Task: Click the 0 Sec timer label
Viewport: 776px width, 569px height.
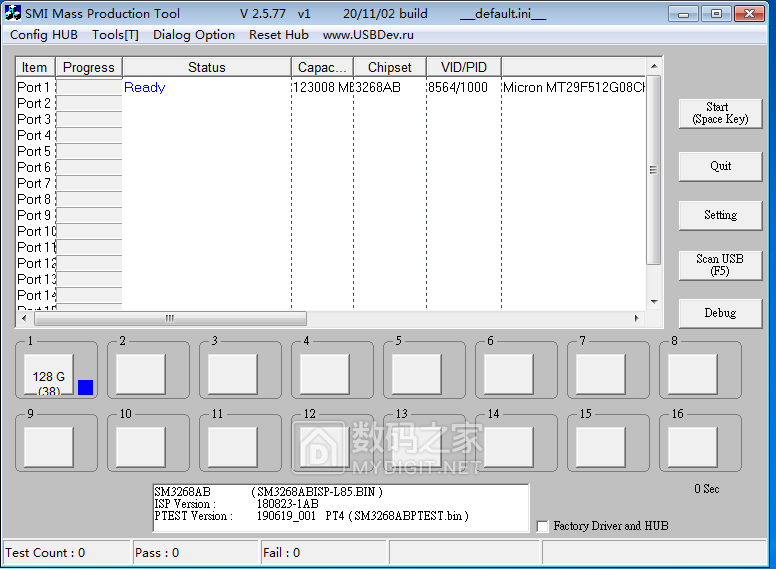Action: (x=707, y=489)
